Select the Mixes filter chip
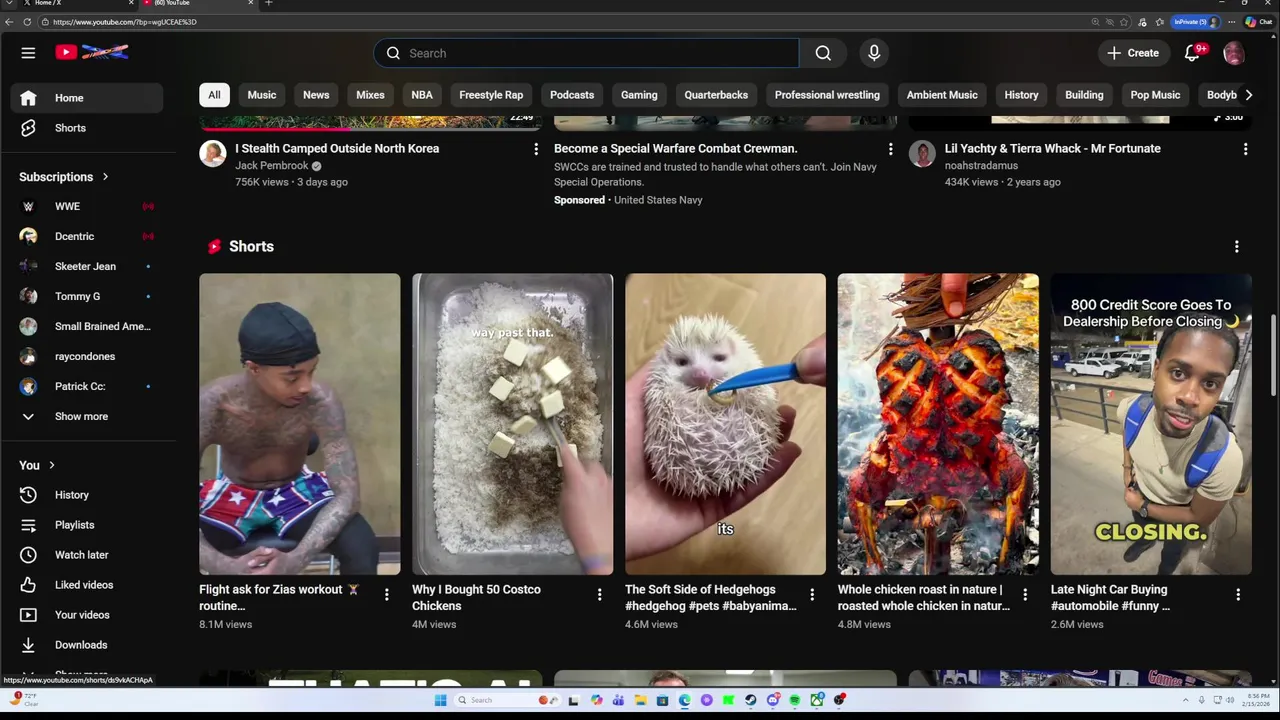 [370, 95]
